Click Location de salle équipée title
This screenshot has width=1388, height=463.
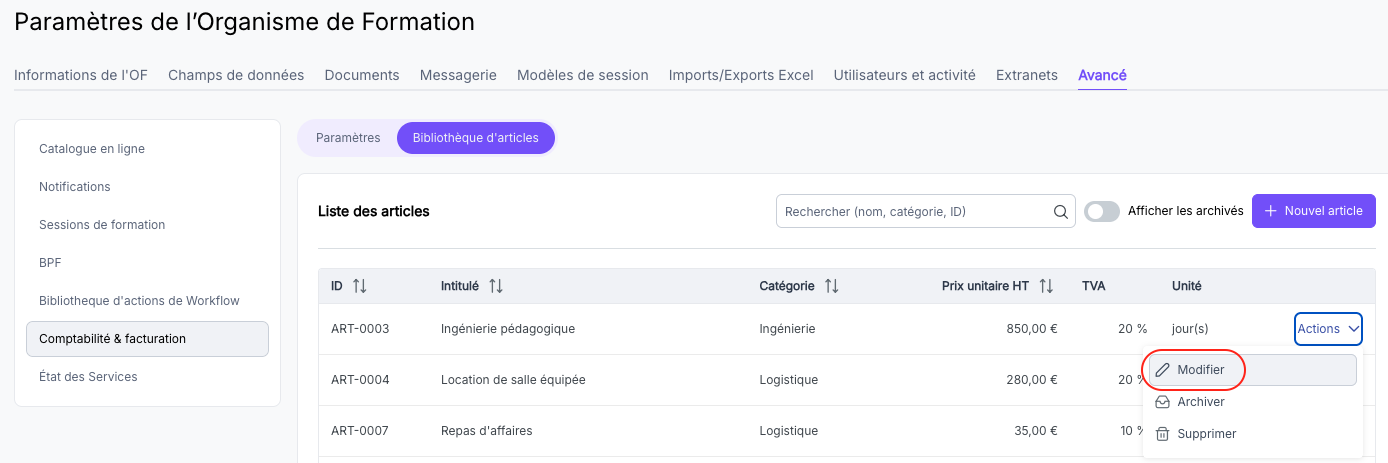coord(513,380)
